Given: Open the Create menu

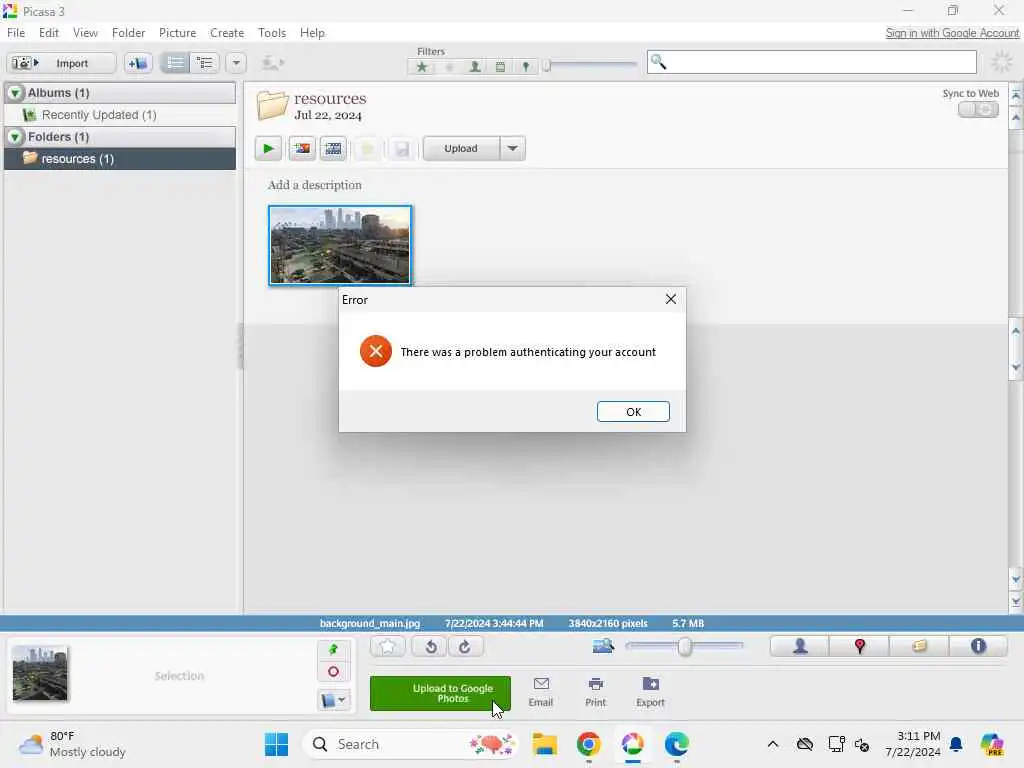Looking at the screenshot, I should 227,33.
